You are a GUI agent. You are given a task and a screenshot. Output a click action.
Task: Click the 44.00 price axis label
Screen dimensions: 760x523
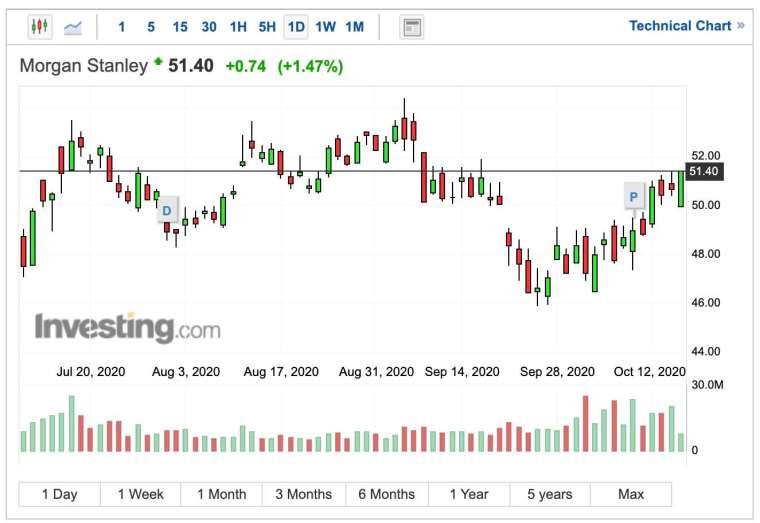click(x=706, y=351)
